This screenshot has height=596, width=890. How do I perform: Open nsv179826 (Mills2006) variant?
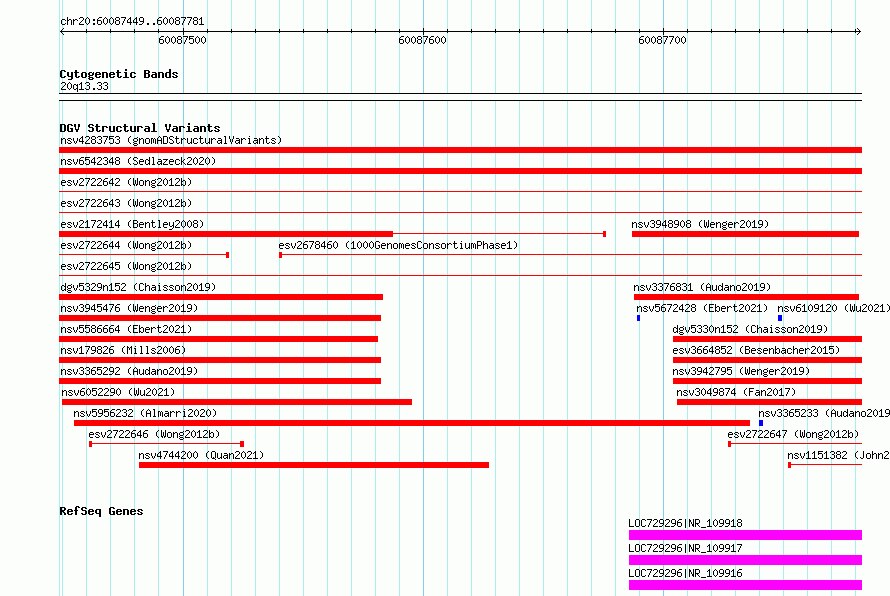[123, 350]
